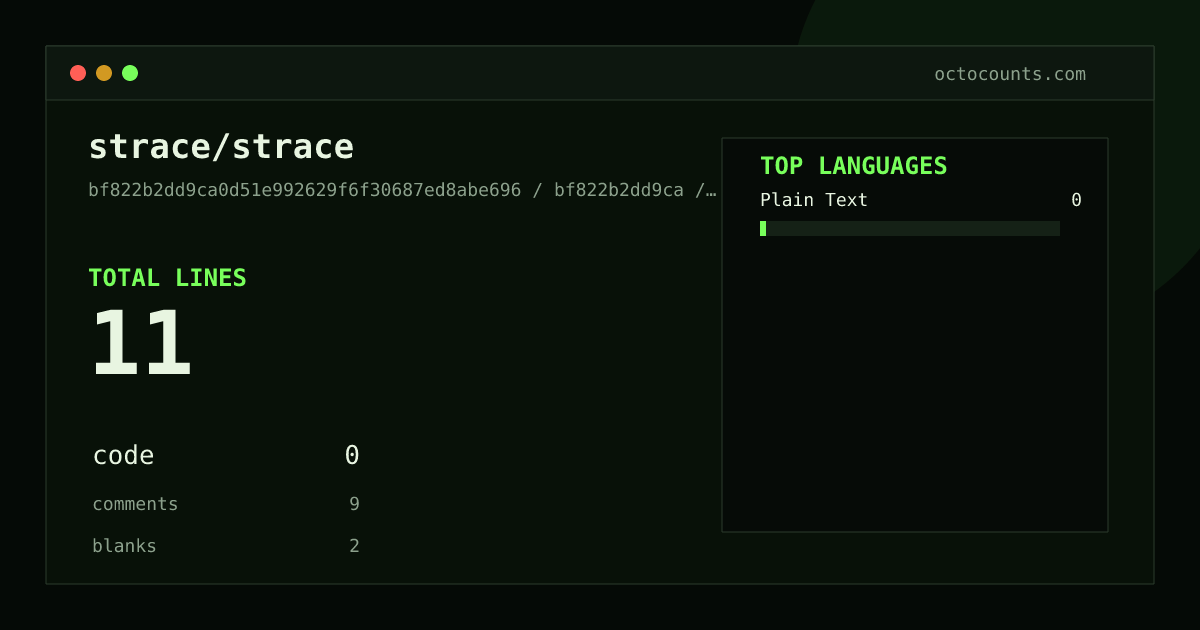The image size is (1200, 630).
Task: Select the Plain Text language entry
Action: pos(814,200)
